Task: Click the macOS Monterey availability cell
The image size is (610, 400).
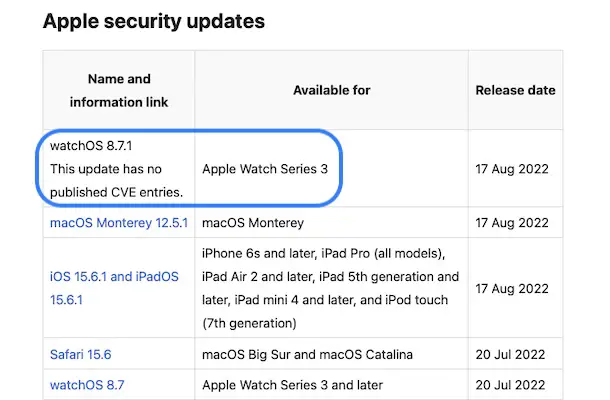Action: click(x=253, y=222)
